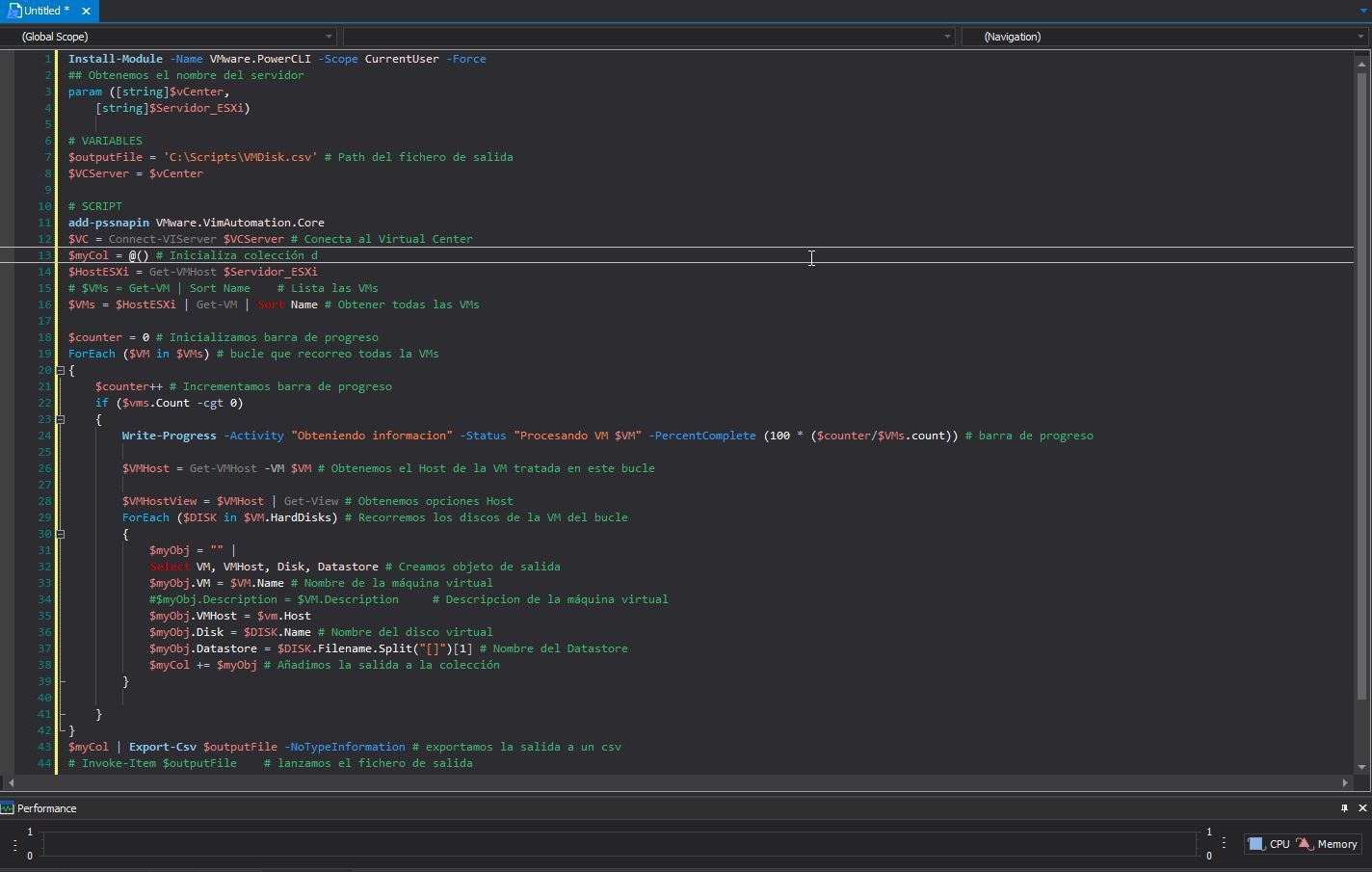Screen dimensions: 1372x872
Task: Click $myObj.Datastore on line 37
Action: tap(203, 648)
